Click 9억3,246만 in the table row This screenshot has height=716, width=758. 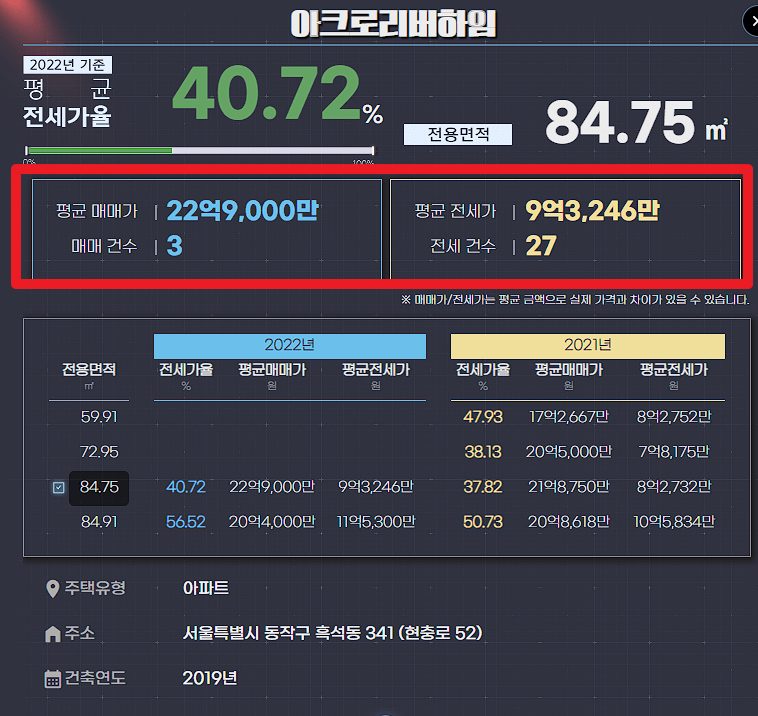[x=376, y=487]
